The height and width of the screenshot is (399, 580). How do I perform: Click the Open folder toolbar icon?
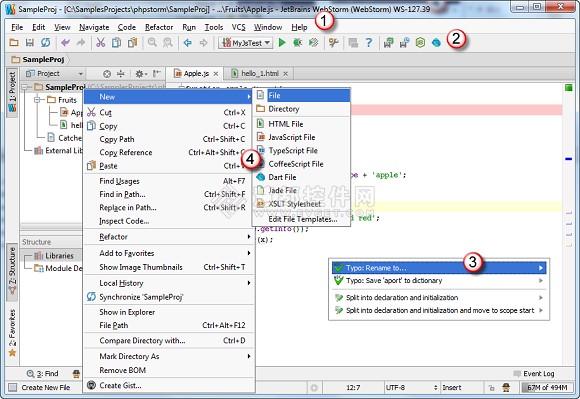(14, 43)
